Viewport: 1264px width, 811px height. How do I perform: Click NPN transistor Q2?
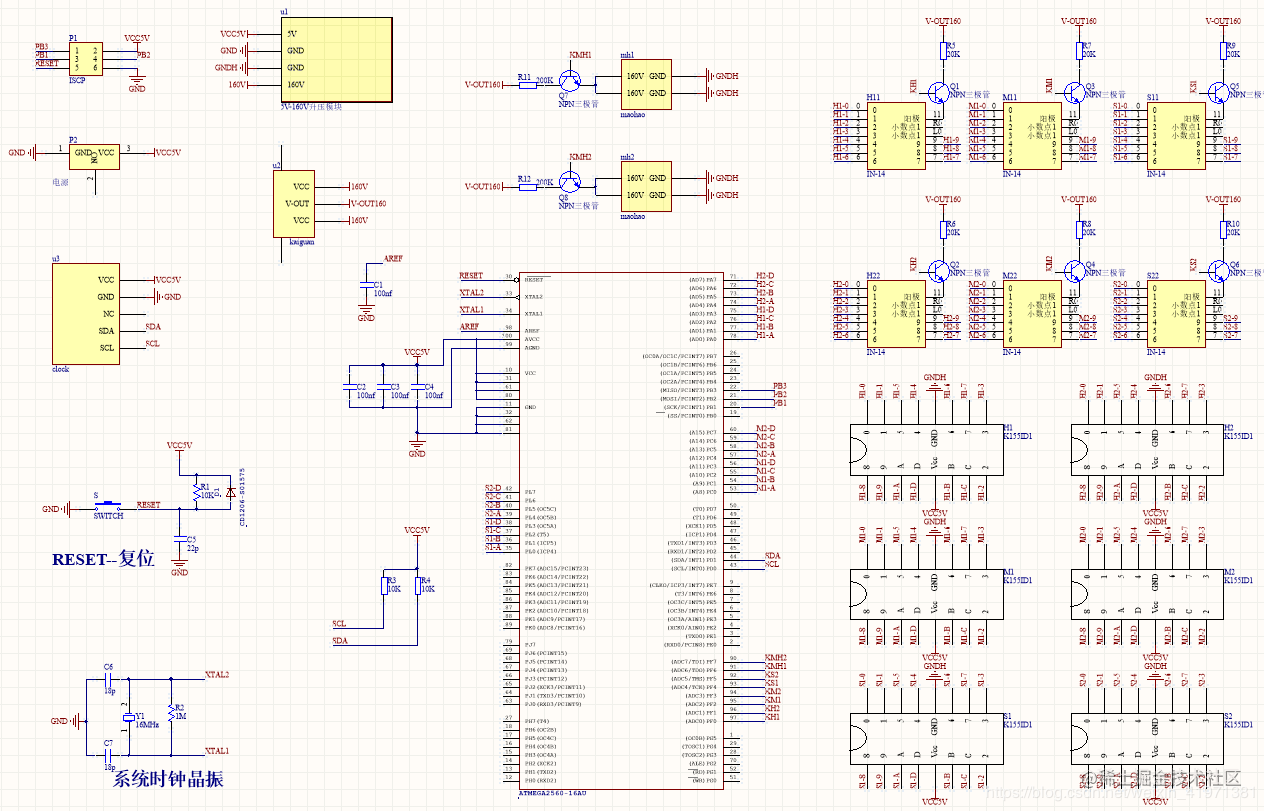(939, 270)
